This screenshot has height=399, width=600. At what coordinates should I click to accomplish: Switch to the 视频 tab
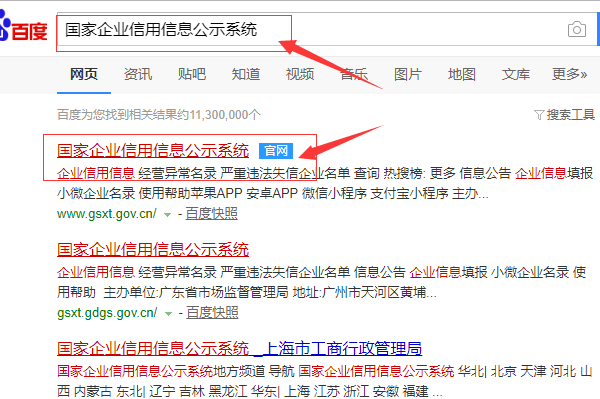coord(300,74)
